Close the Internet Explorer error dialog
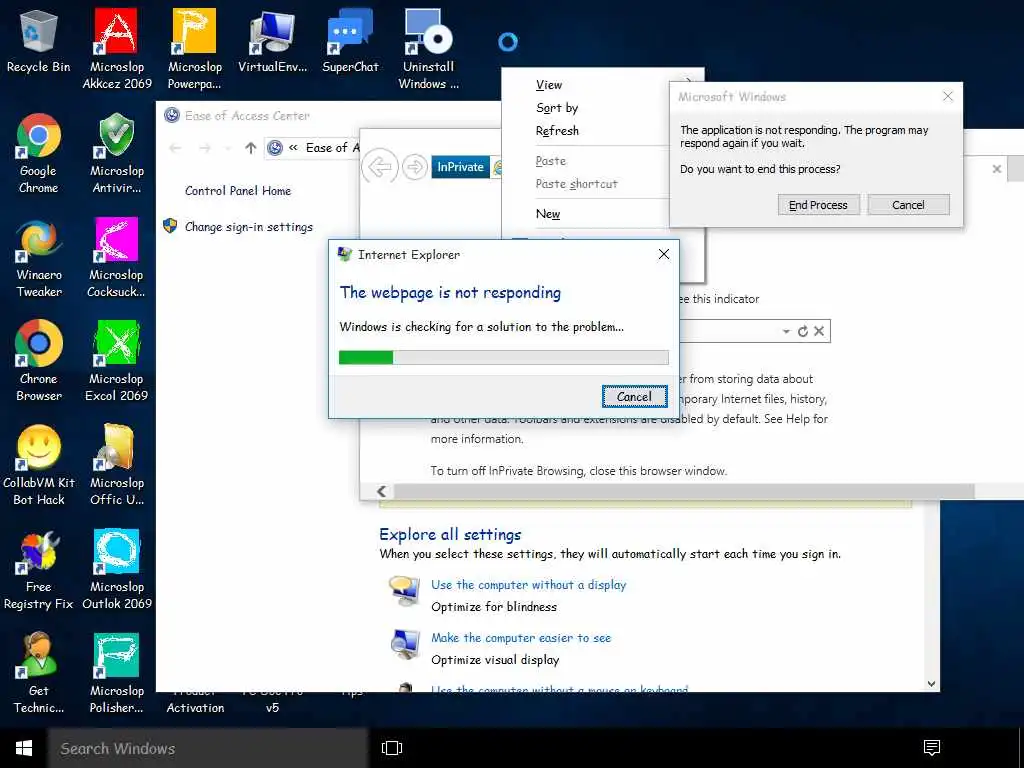 coord(664,254)
